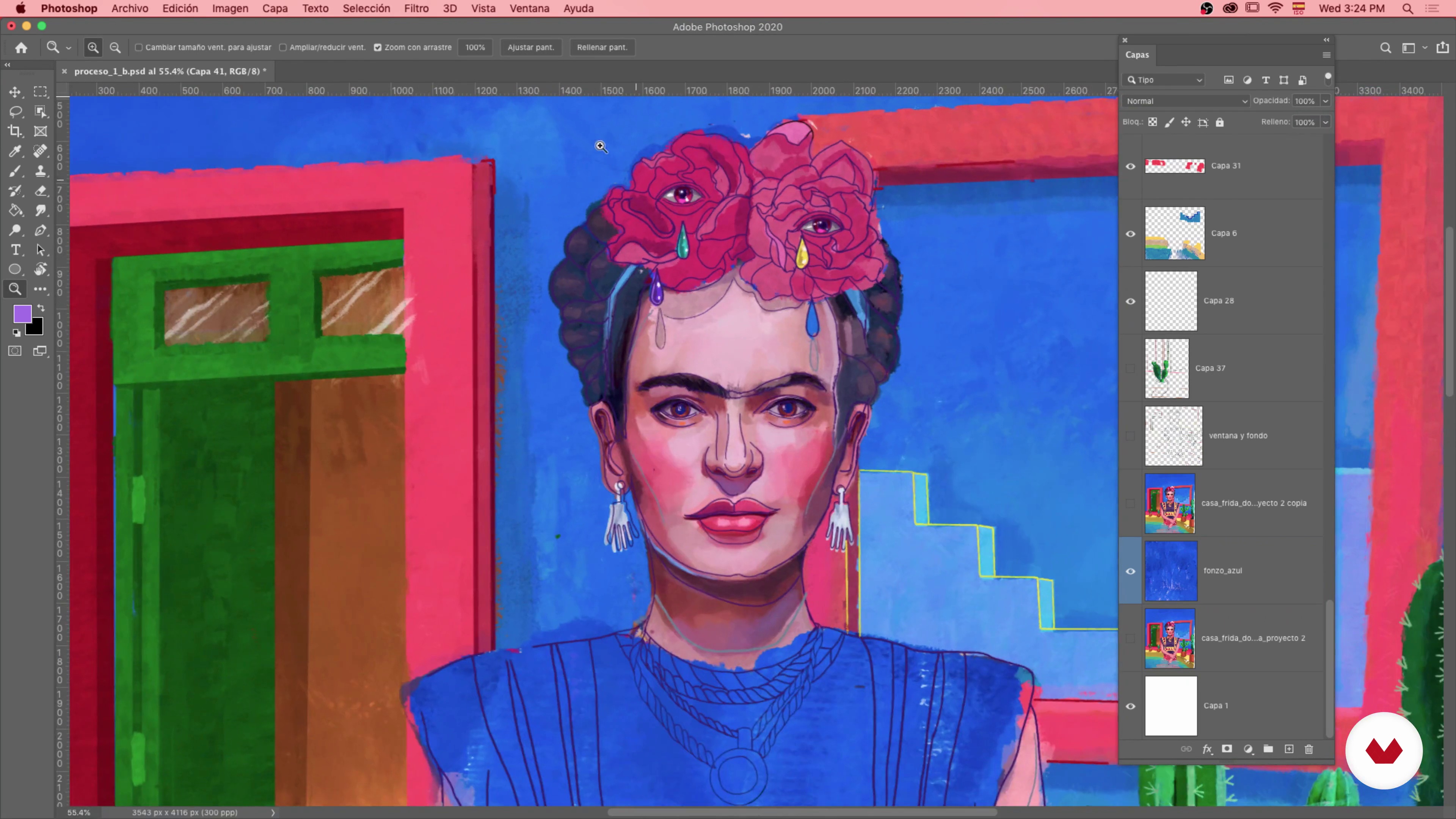This screenshot has width=1456, height=819.
Task: Open the Edit Toolbar three-dots button
Action: pyautogui.click(x=40, y=289)
